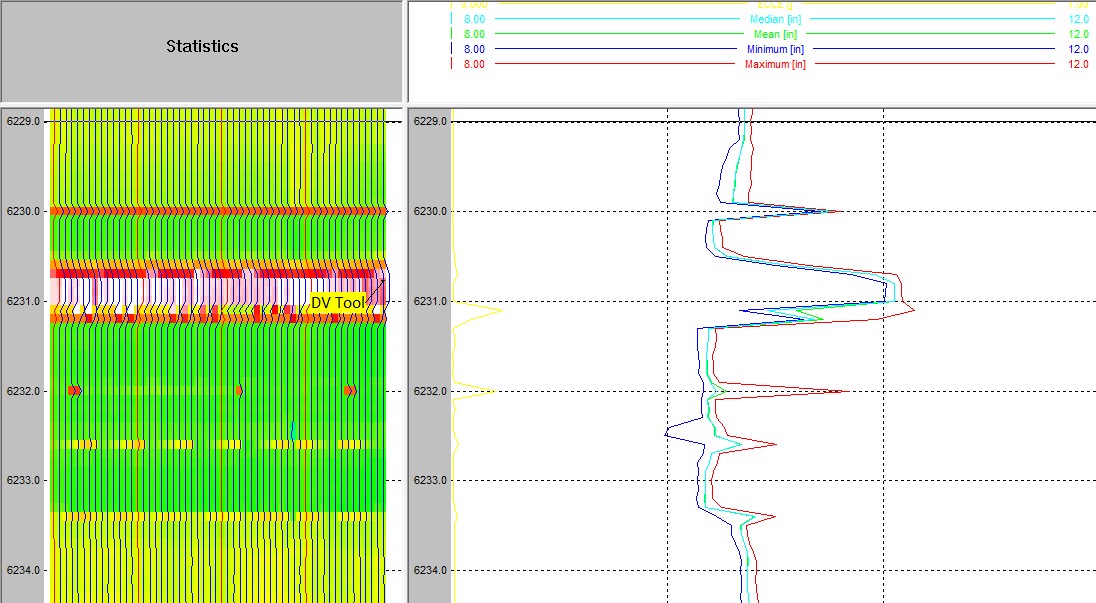The height and width of the screenshot is (603, 1096).
Task: Select the Minimum [in] curve label
Action: [x=775, y=49]
